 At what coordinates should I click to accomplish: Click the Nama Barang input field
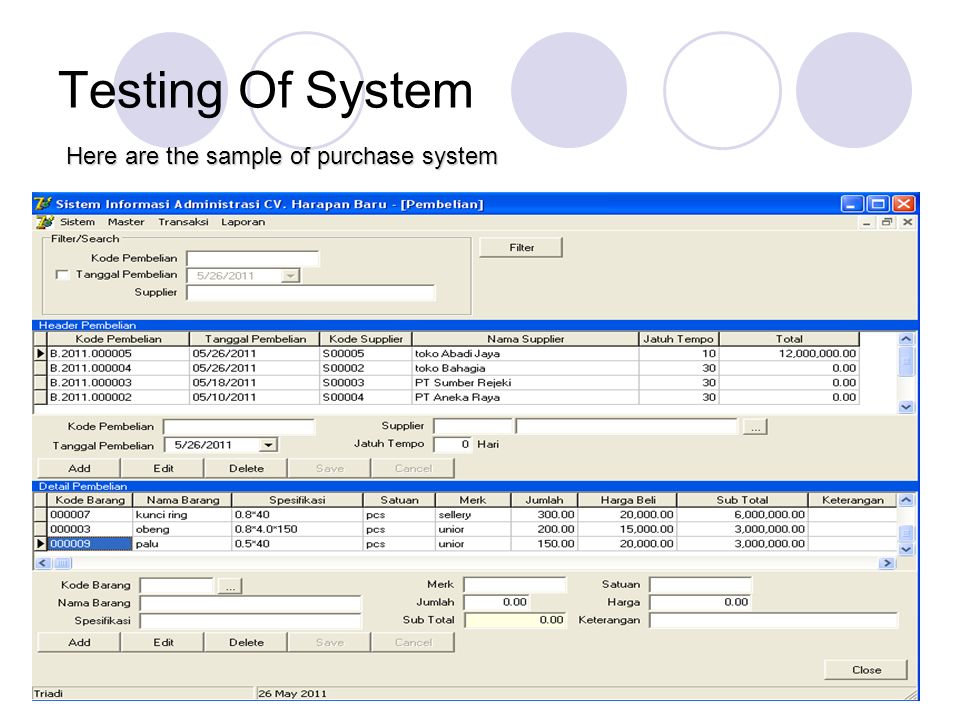click(250, 604)
